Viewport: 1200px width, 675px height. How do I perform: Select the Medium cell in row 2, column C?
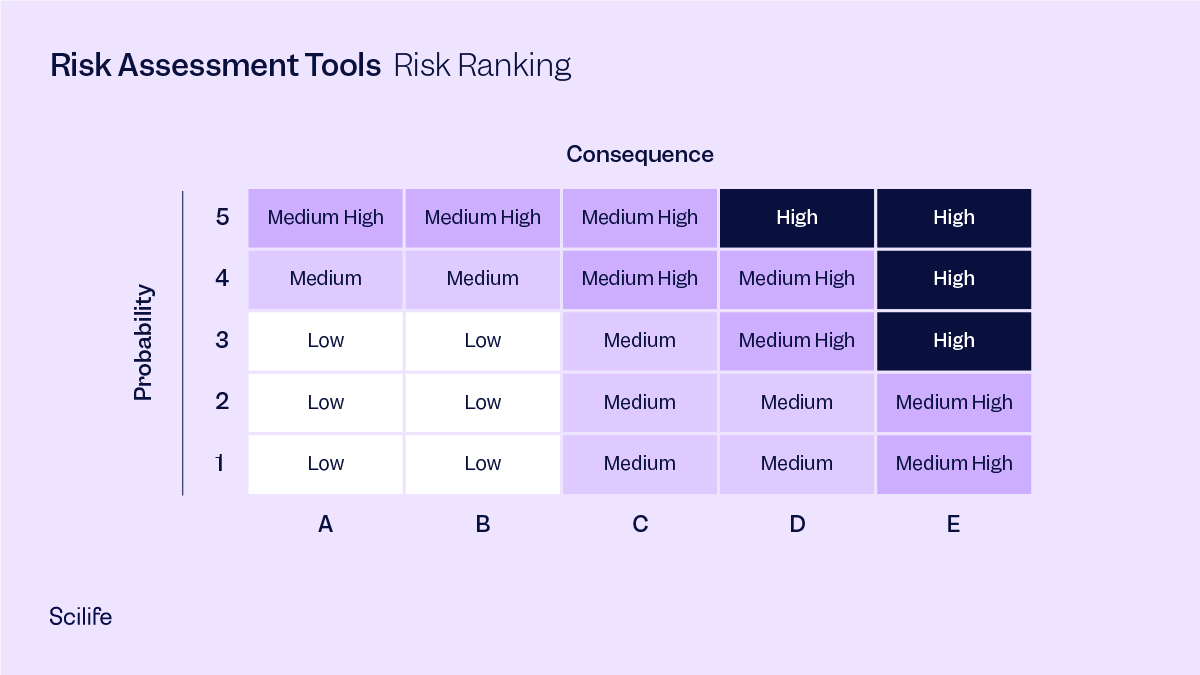tap(640, 403)
